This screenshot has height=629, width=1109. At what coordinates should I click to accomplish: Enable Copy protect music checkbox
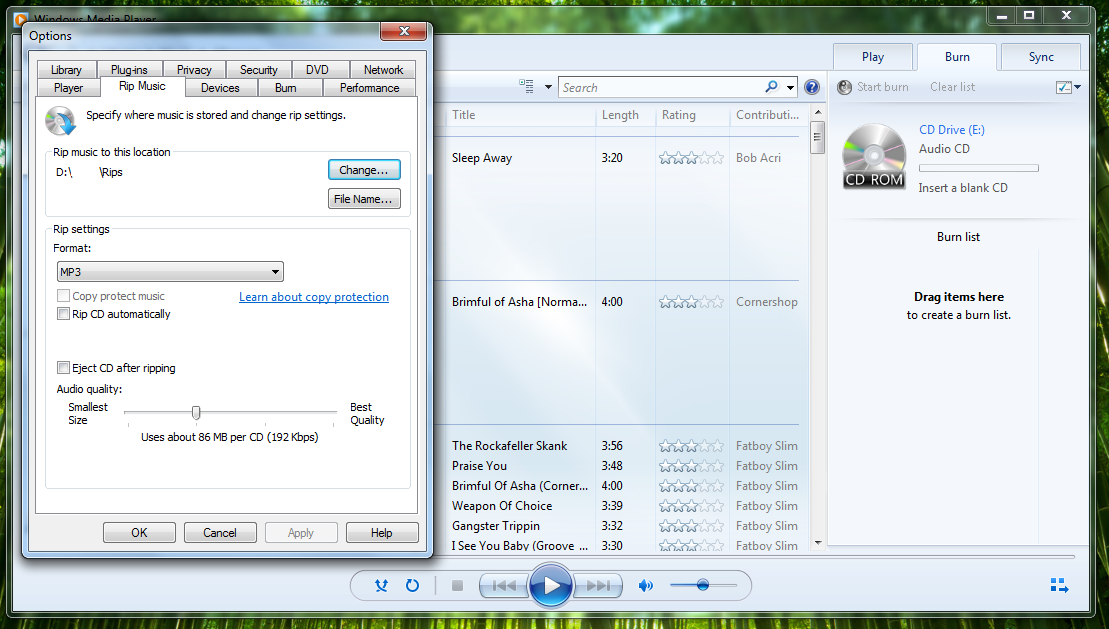point(63,296)
